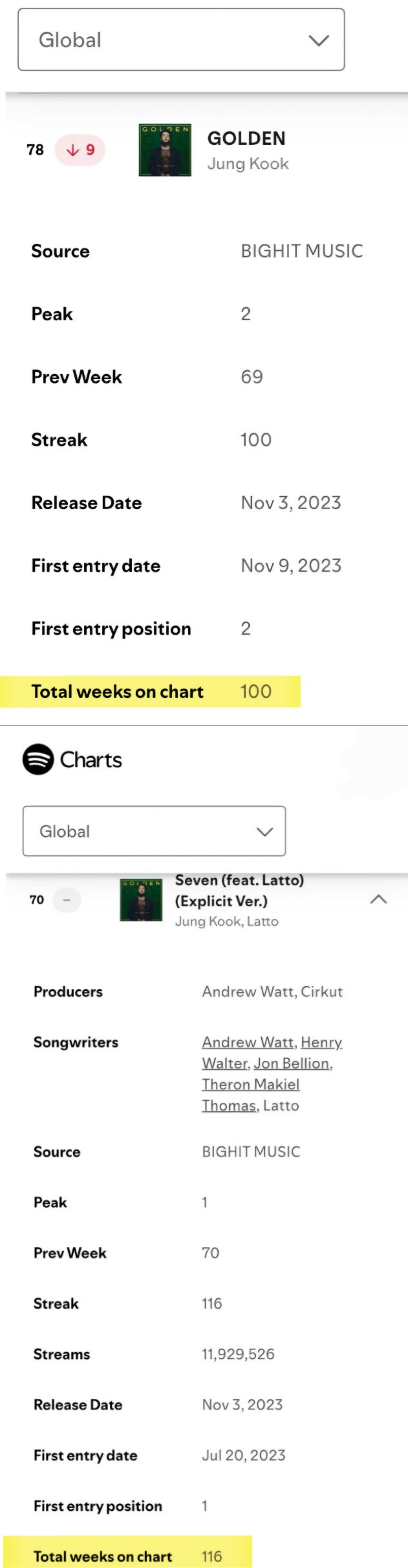The width and height of the screenshot is (408, 1568).
Task: Click the GOLDEN album cover thumbnail
Action: pyautogui.click(x=165, y=150)
